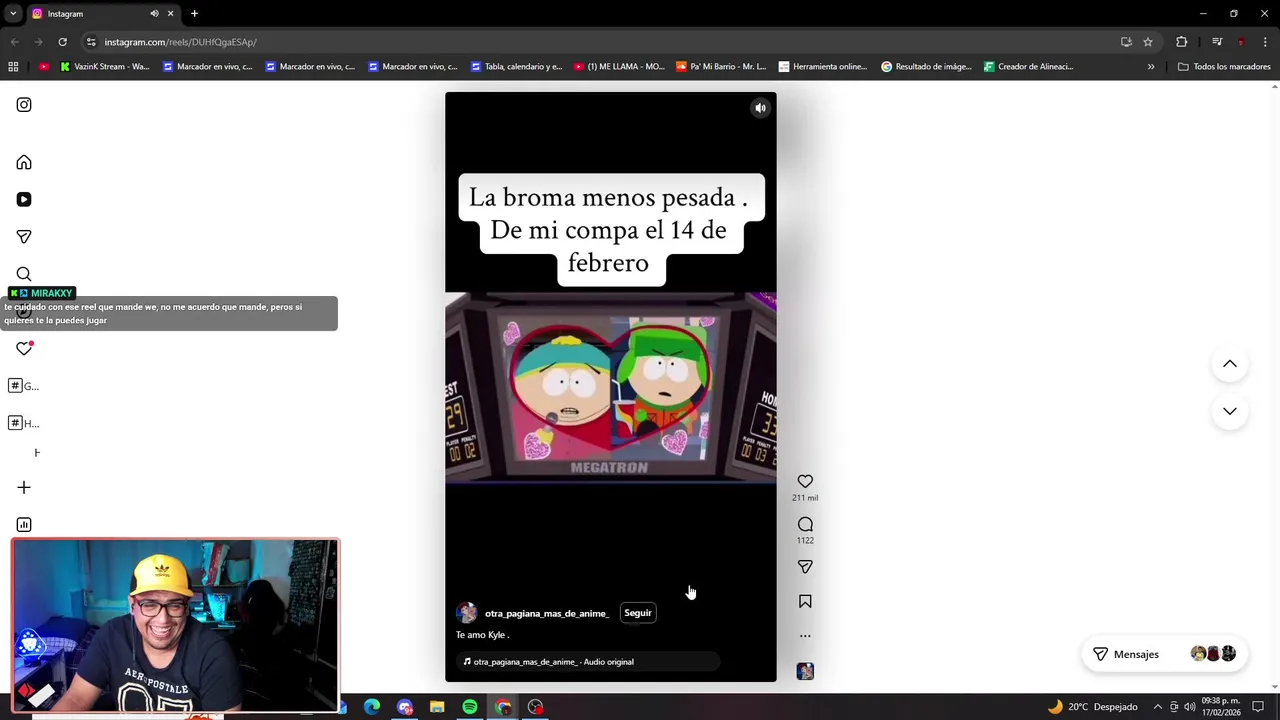This screenshot has height=720, width=1280.
Task: Open Instagram search from sidebar
Action: pos(24,274)
